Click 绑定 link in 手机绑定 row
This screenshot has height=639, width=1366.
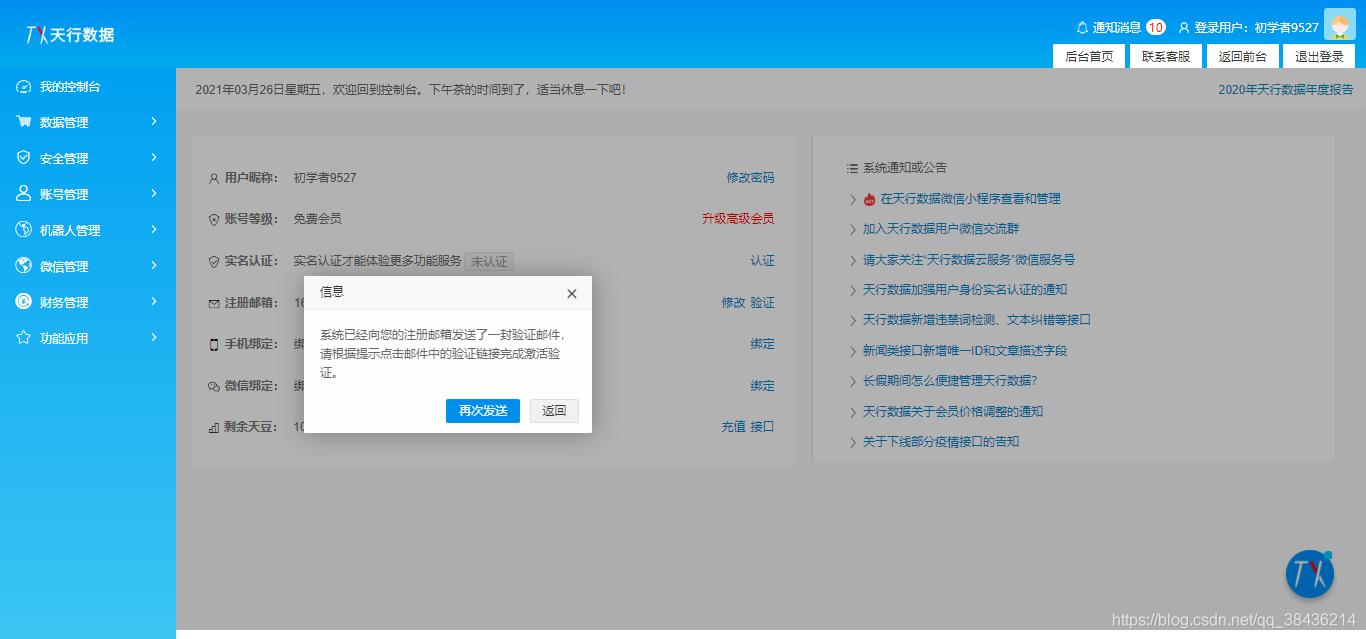point(763,344)
